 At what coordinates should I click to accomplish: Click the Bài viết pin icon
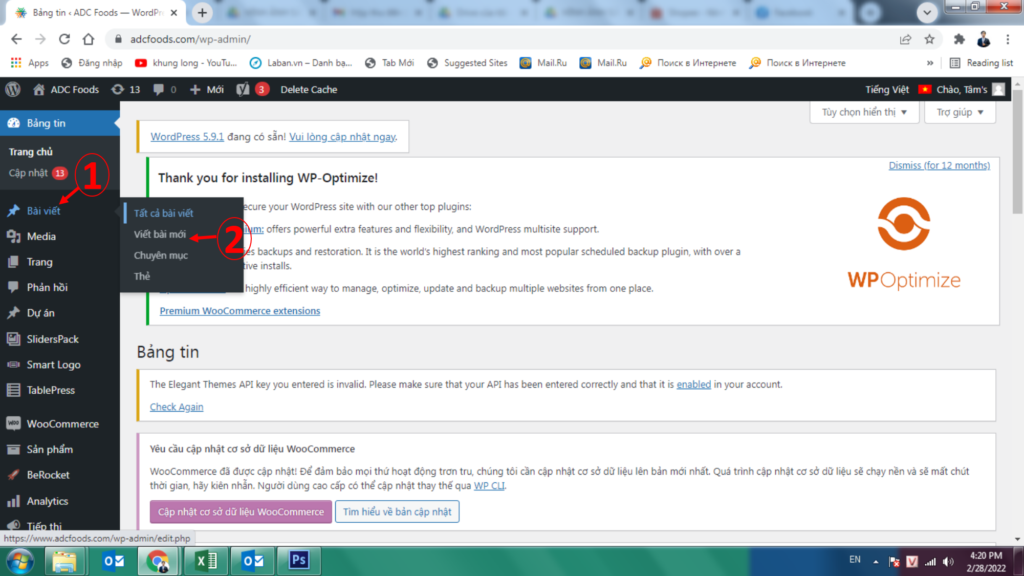(x=13, y=210)
